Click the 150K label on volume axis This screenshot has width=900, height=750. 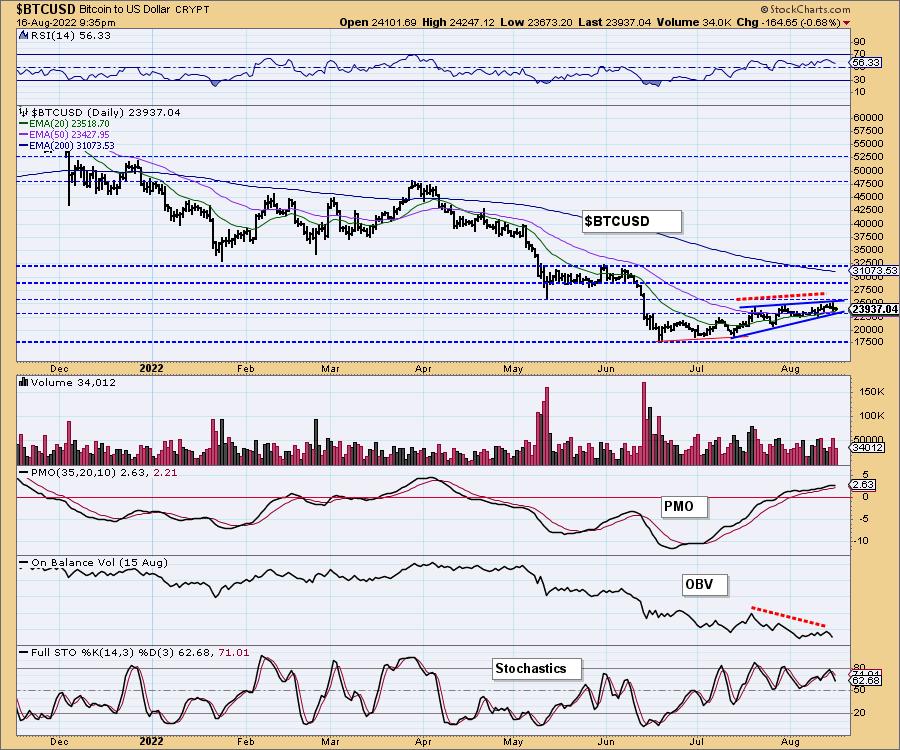872,391
